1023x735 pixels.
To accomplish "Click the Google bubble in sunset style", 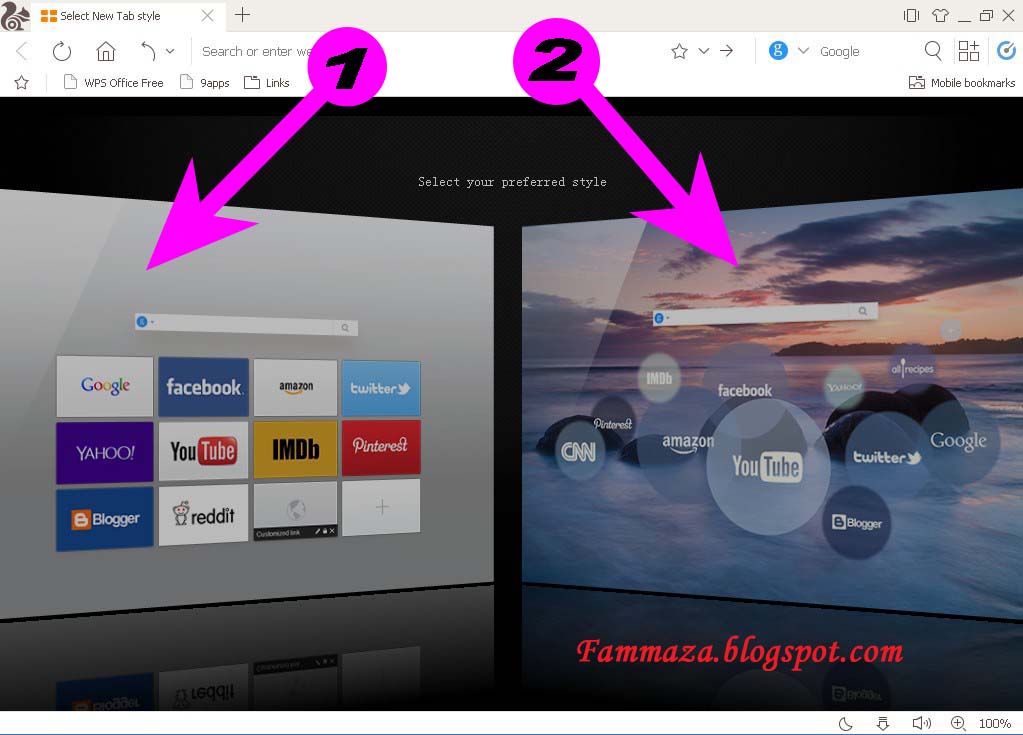I will point(958,441).
